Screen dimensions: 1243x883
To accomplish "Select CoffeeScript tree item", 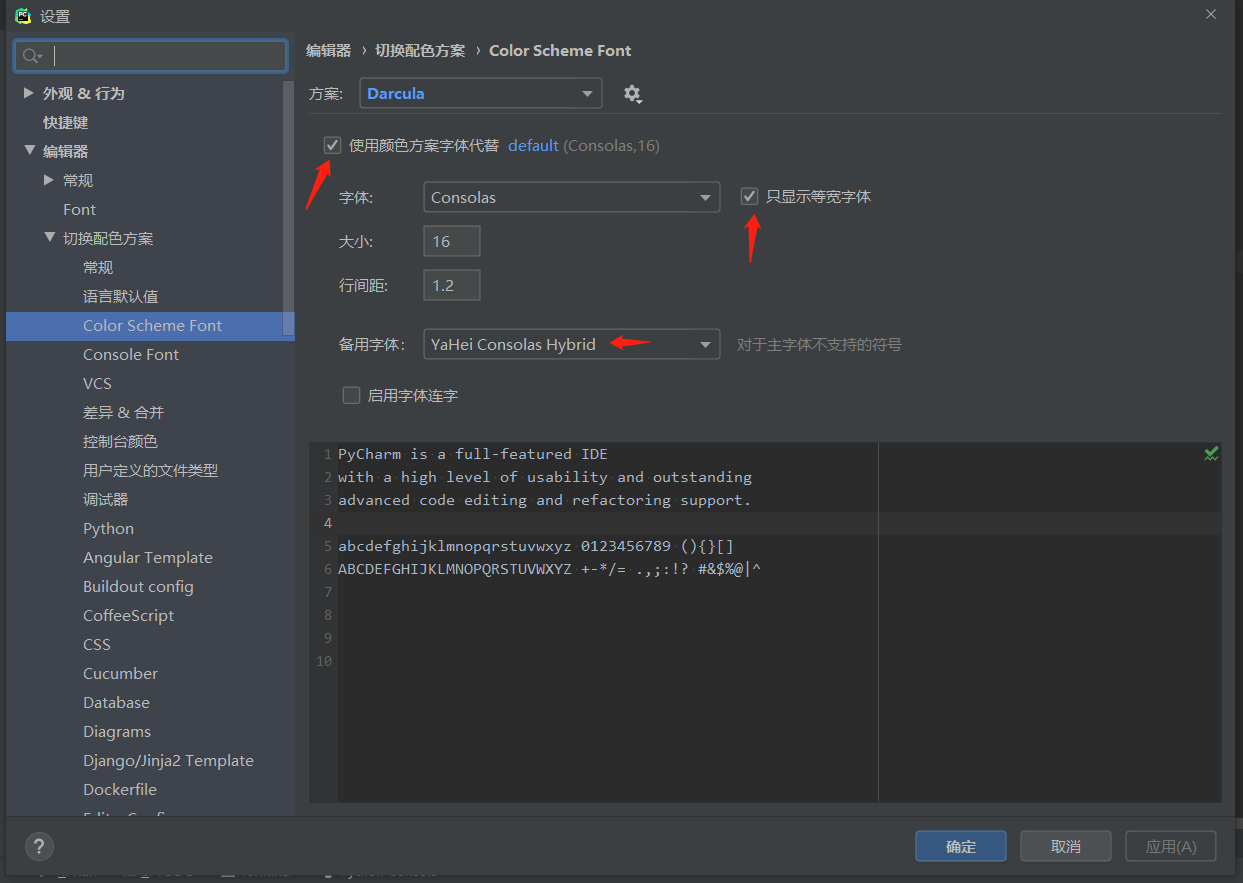I will (128, 615).
